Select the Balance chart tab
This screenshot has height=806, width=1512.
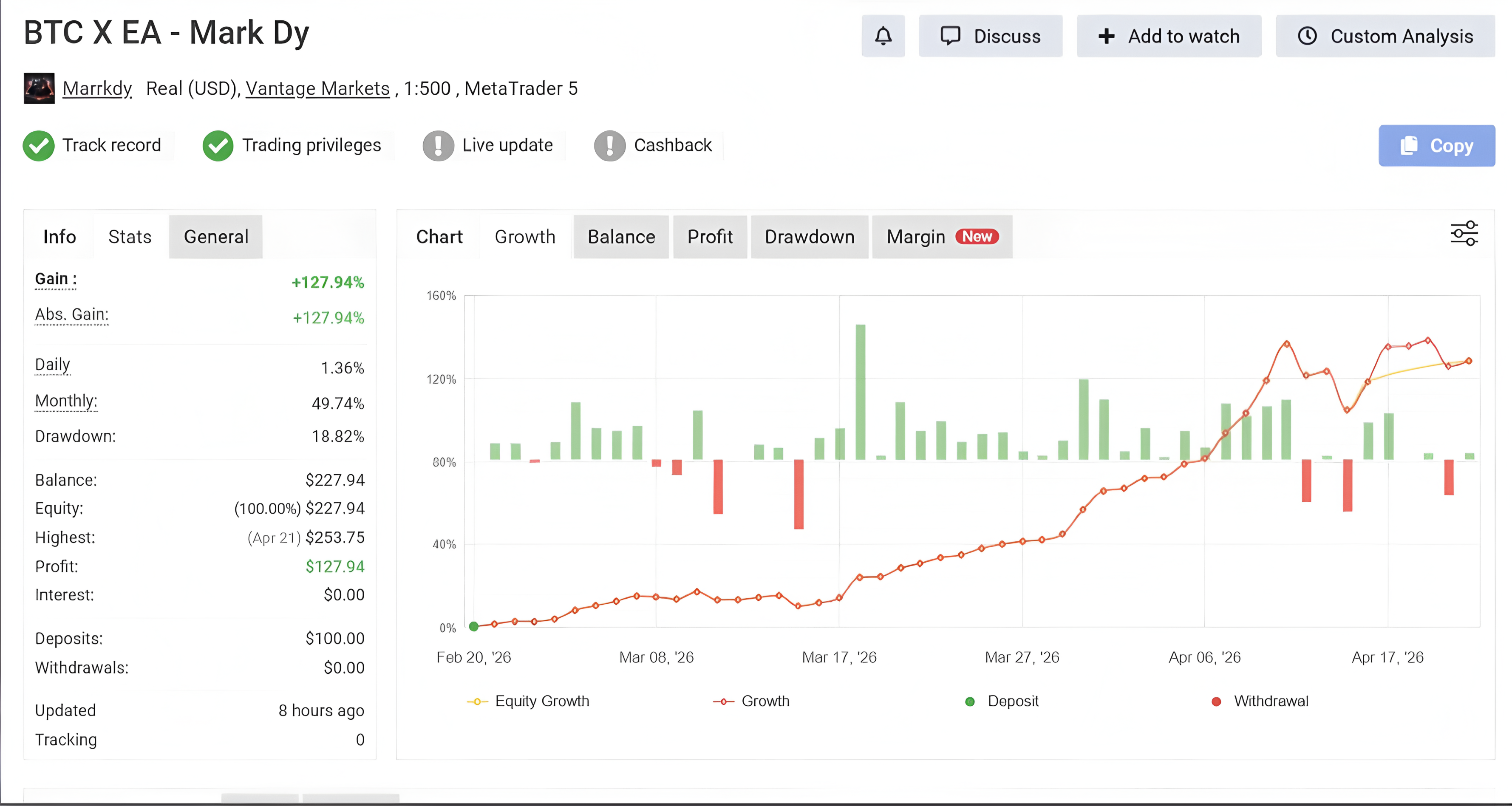click(x=621, y=237)
